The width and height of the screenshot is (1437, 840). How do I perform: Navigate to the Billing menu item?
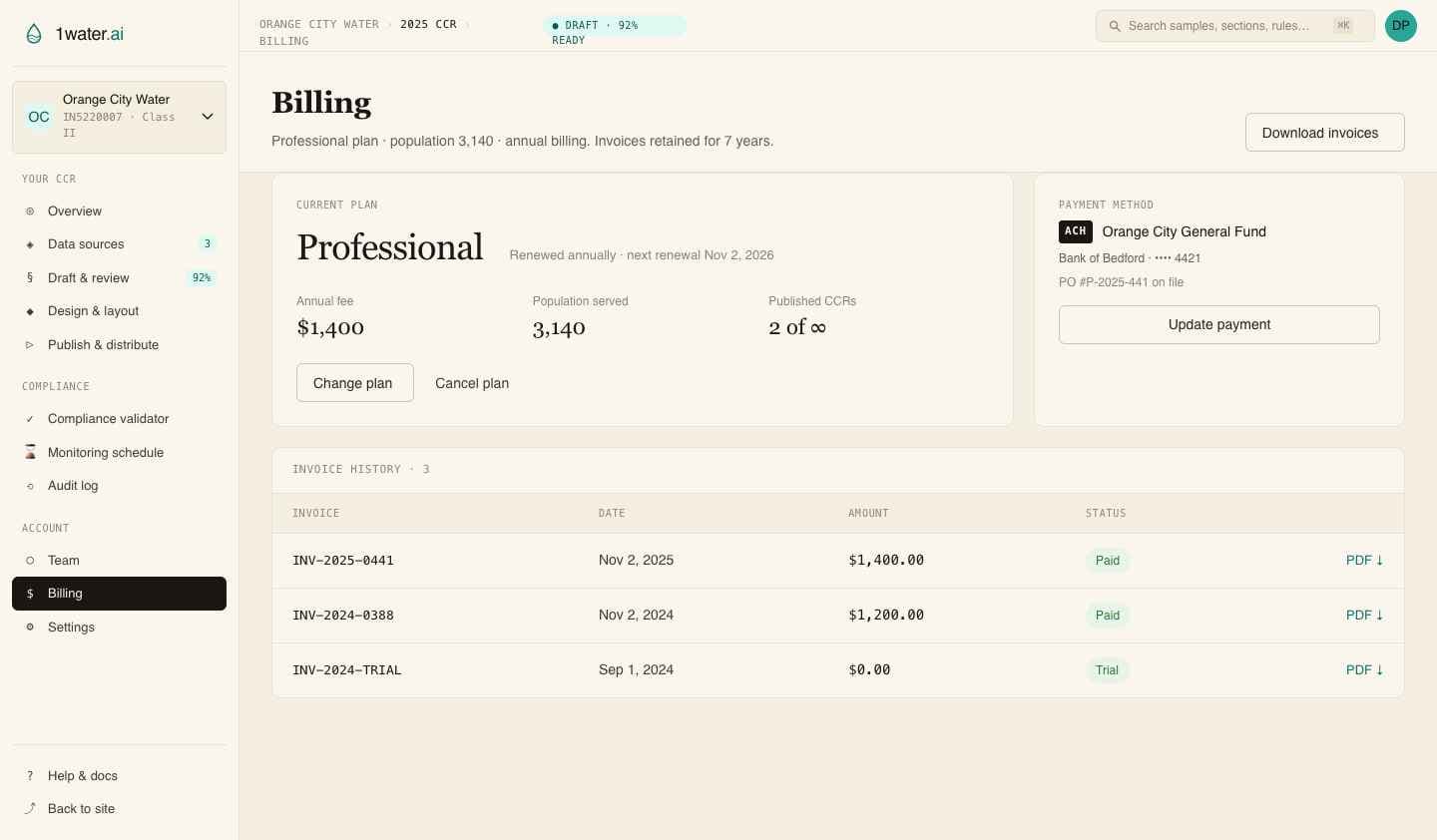point(65,594)
